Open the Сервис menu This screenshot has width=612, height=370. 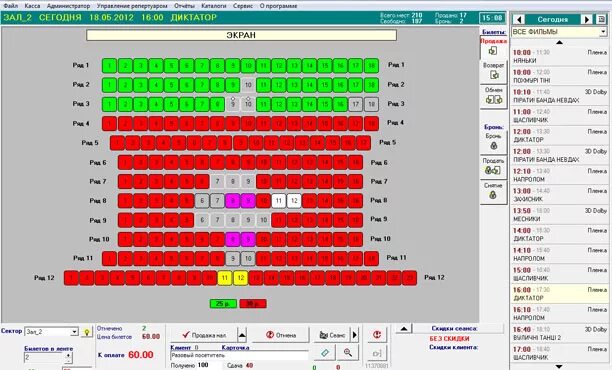click(243, 6)
